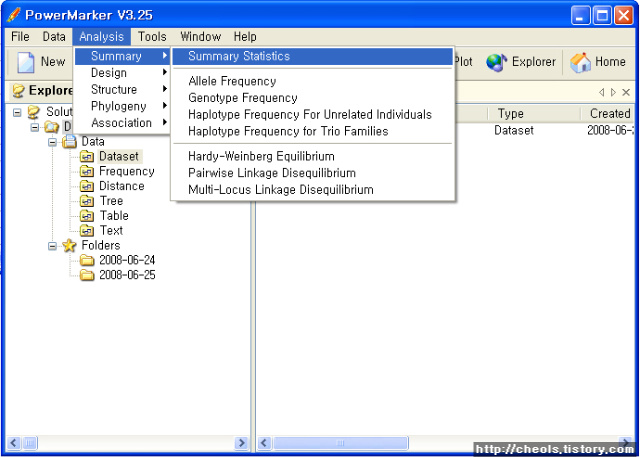Run Hardy-Weinberg Equilibrium analysis
Viewport: 640px width, 457px height.
coord(313,156)
